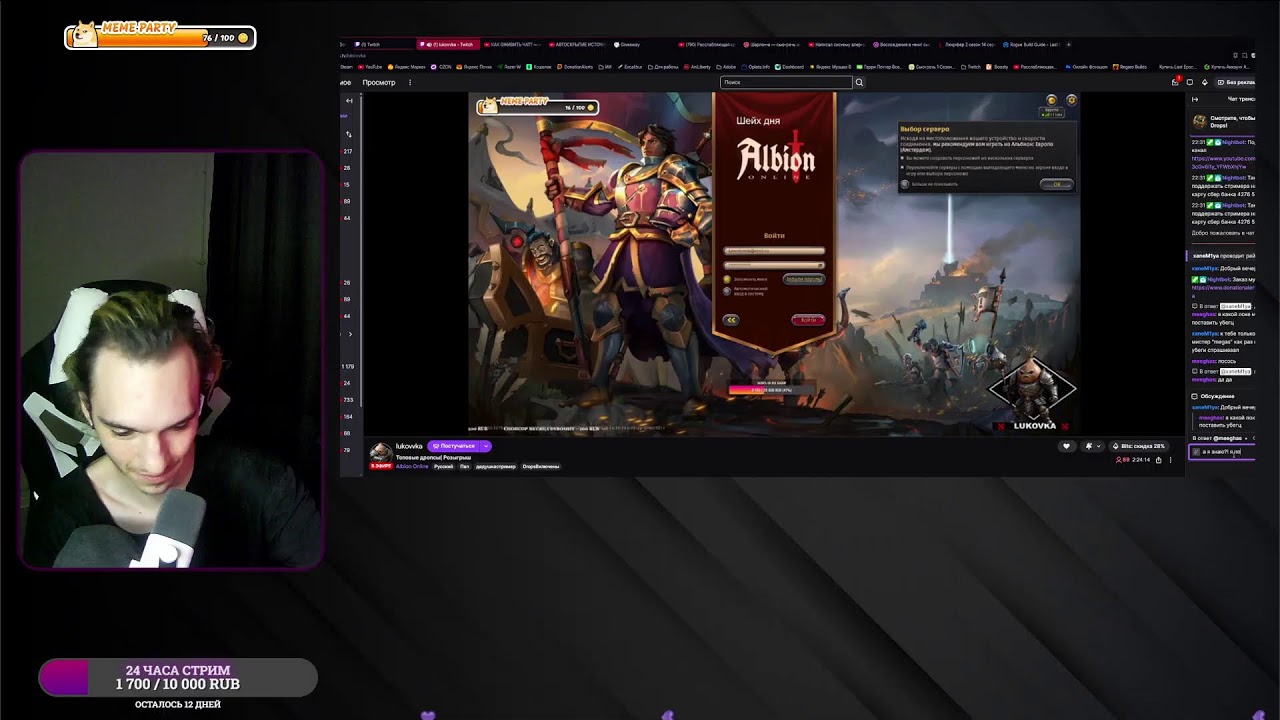Toggle automatic login option in Albion
The width and height of the screenshot is (1280, 720).
727,291
